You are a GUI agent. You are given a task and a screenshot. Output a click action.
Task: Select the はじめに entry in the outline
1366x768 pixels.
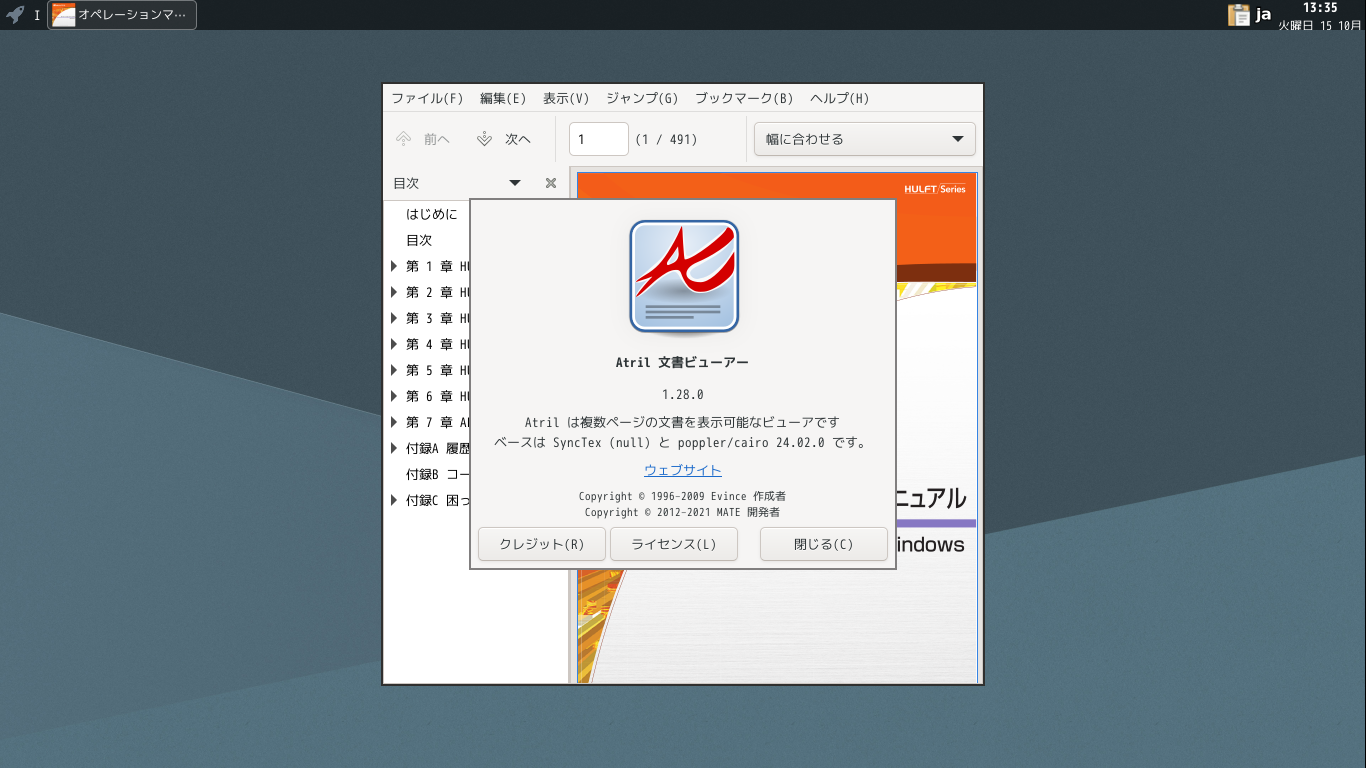click(x=431, y=214)
